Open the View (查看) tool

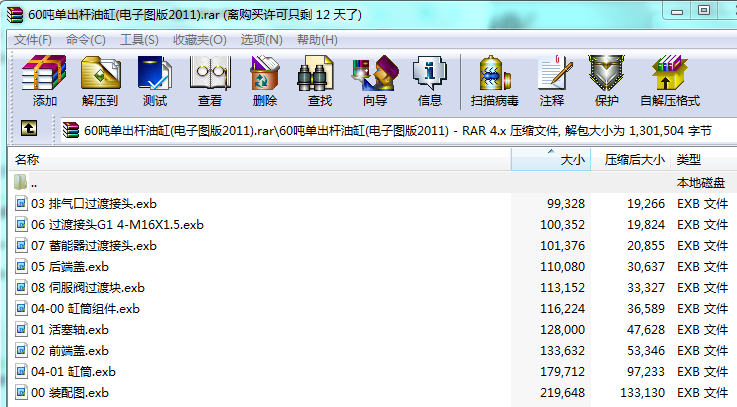point(210,80)
